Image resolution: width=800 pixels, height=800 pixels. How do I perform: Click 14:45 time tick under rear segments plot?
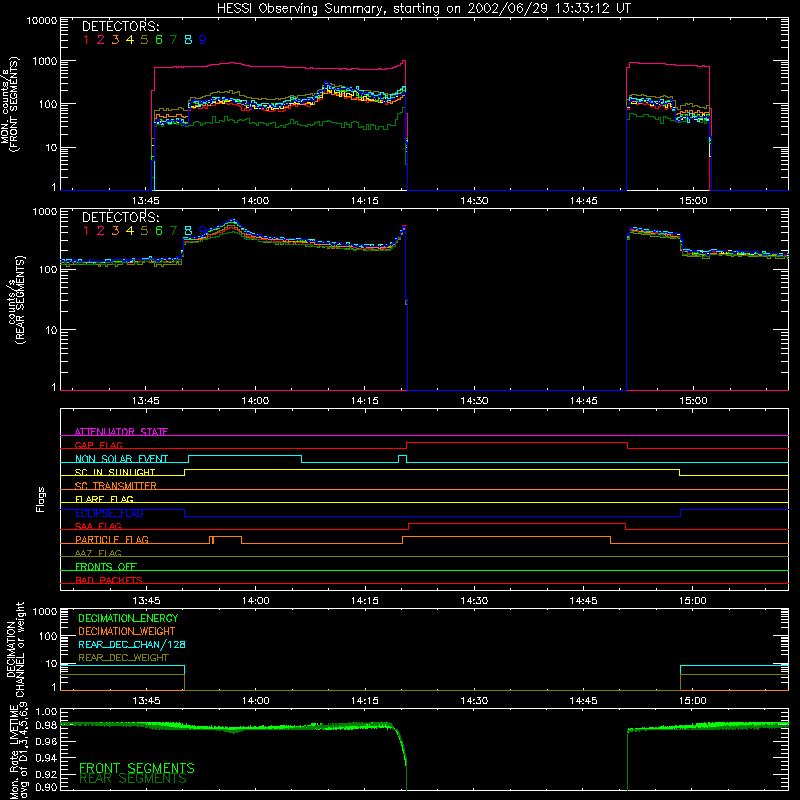click(x=583, y=401)
